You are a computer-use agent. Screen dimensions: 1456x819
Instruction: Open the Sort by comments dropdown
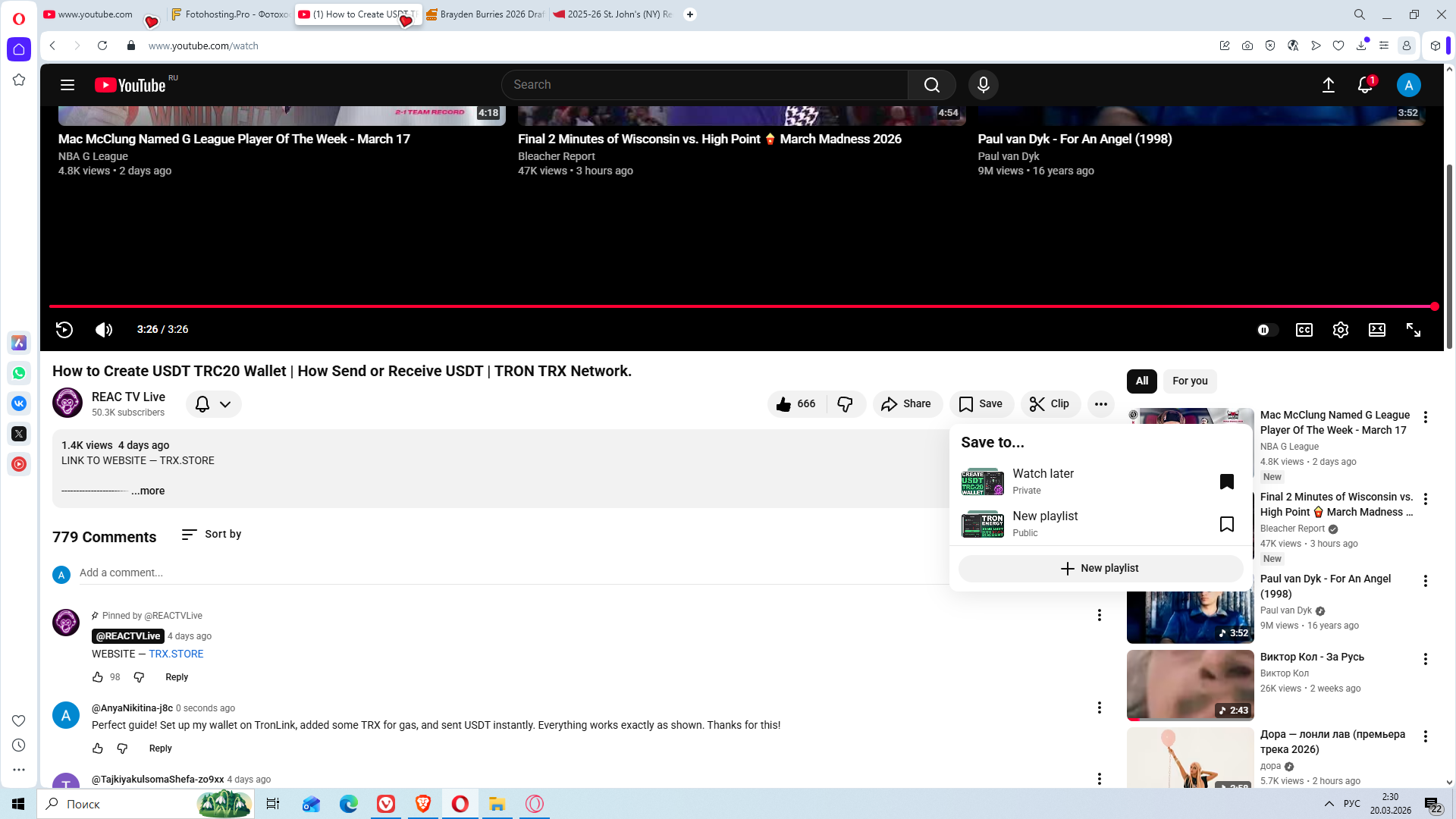point(212,535)
